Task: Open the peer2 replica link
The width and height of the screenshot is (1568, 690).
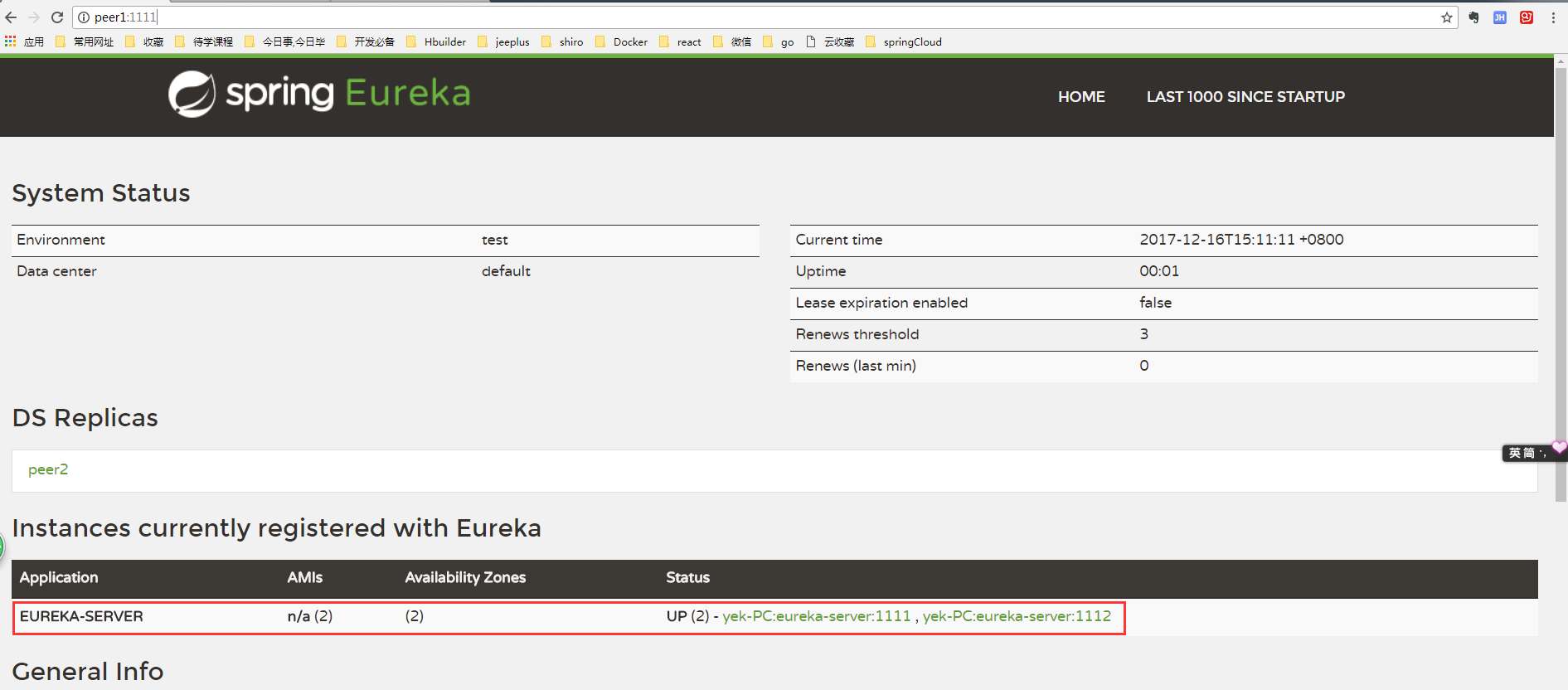Action: tap(48, 469)
